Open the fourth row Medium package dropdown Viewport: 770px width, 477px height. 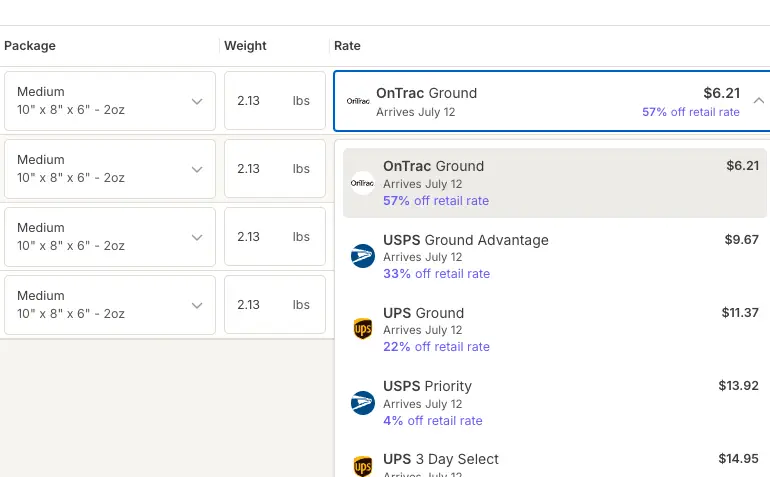[x=110, y=305]
